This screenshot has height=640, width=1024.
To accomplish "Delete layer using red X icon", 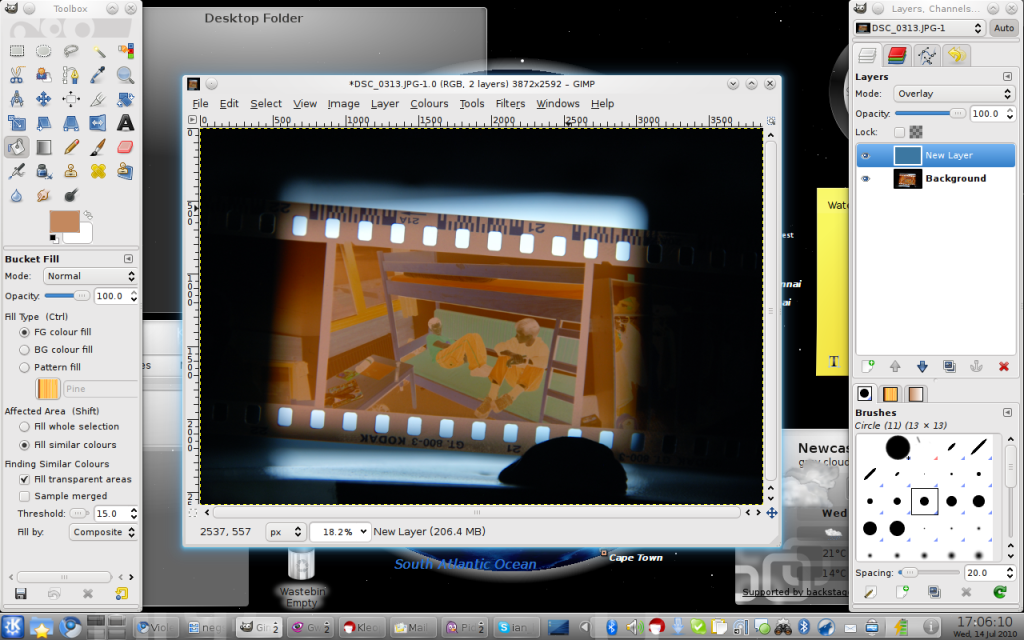I will tap(1004, 367).
